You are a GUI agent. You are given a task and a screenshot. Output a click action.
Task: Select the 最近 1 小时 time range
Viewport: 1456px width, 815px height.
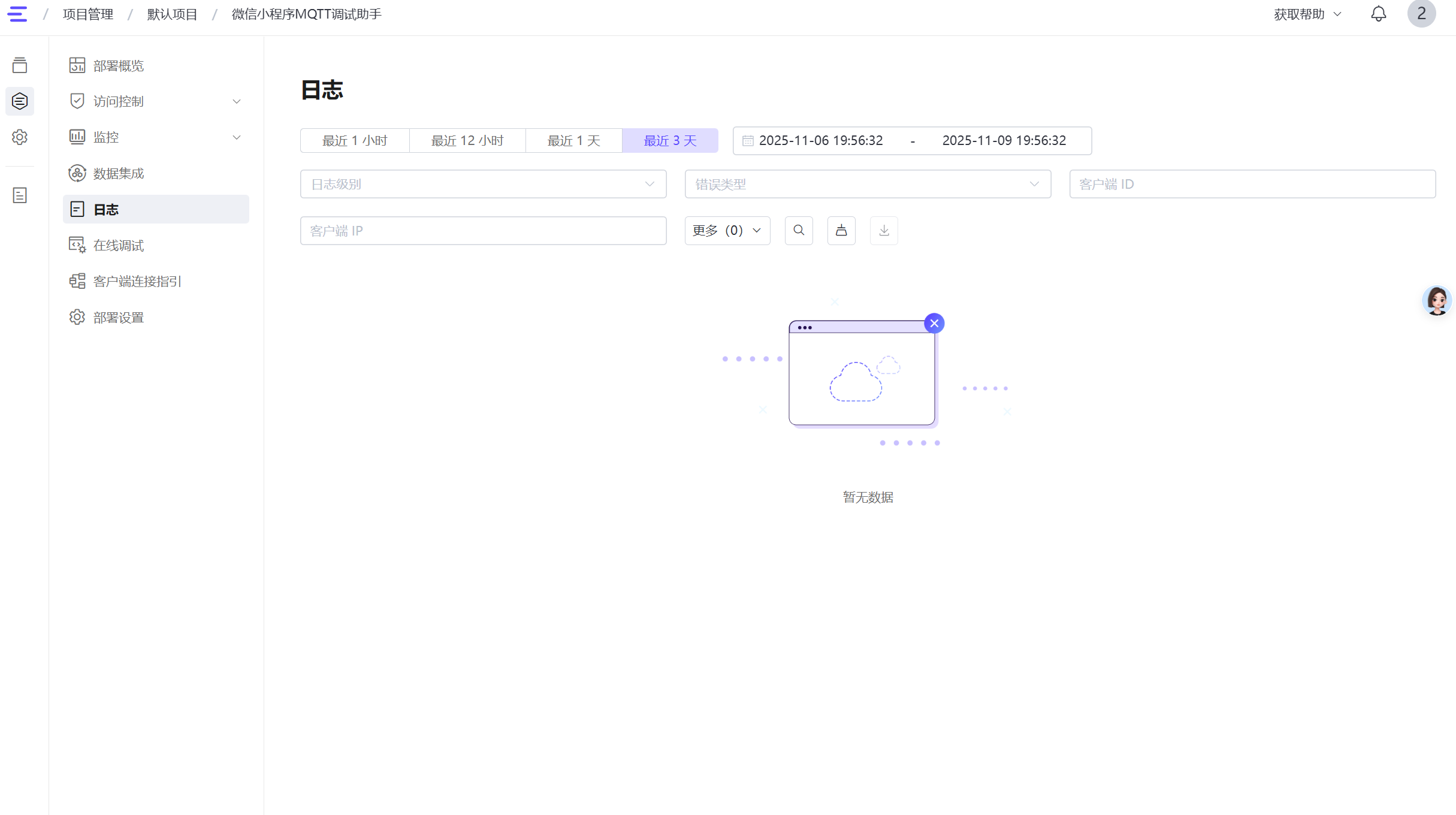tap(355, 141)
